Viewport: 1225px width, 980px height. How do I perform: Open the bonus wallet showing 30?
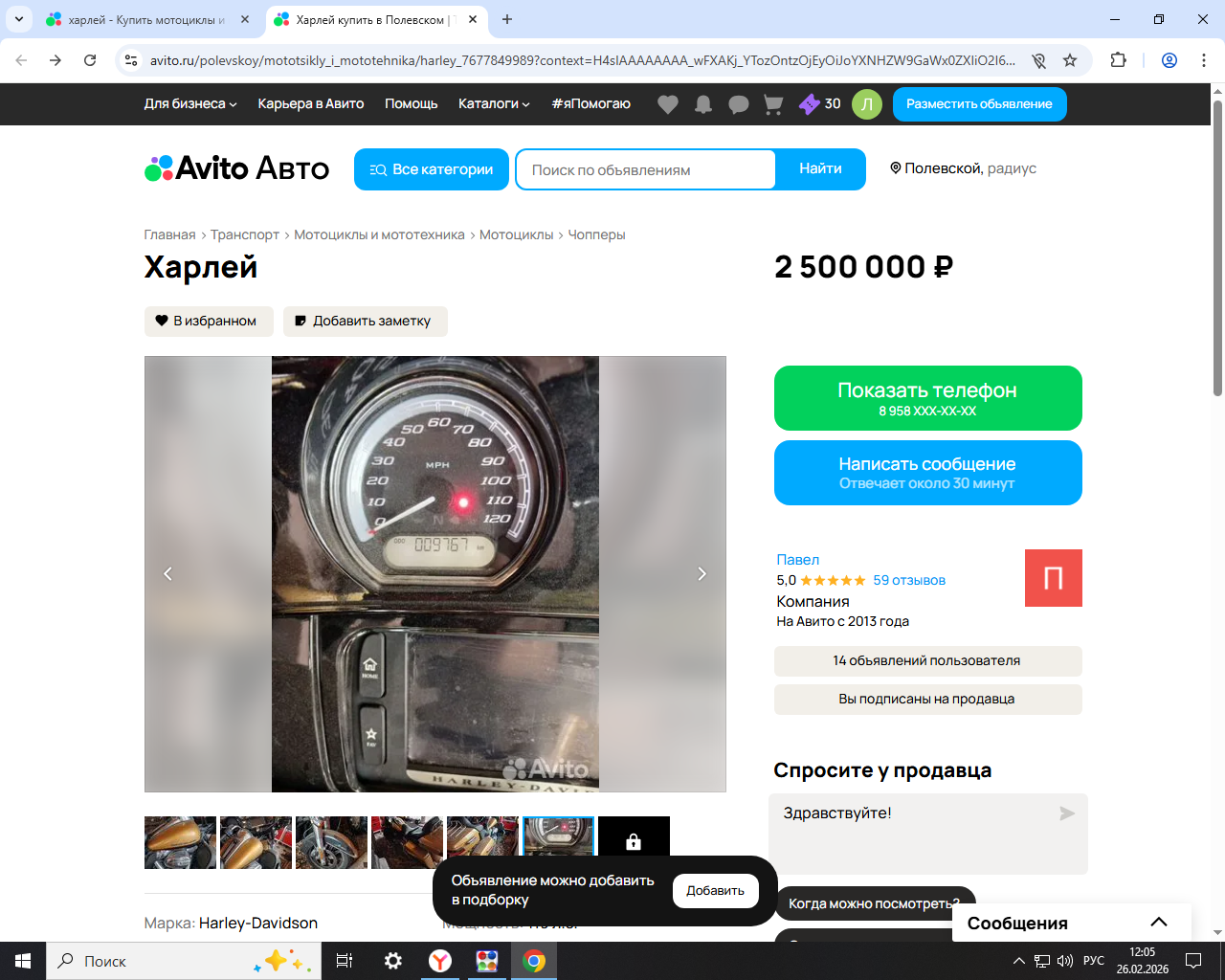click(x=820, y=104)
